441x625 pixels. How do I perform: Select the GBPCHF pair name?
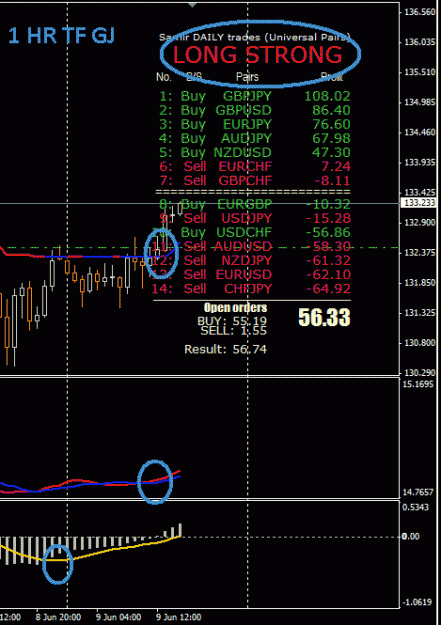pyautogui.click(x=245, y=180)
